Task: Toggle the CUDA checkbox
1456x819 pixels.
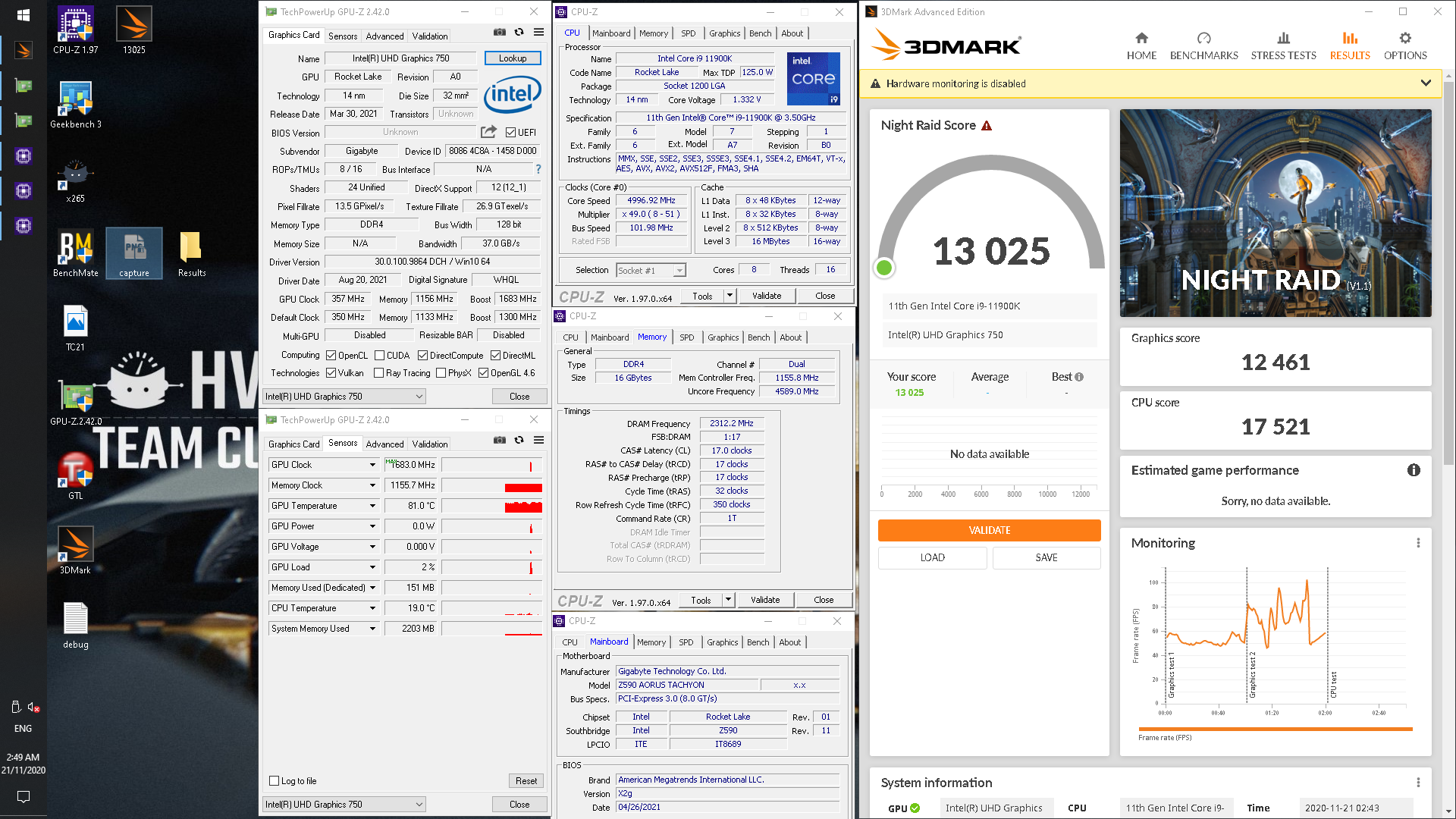Action: coord(379,356)
